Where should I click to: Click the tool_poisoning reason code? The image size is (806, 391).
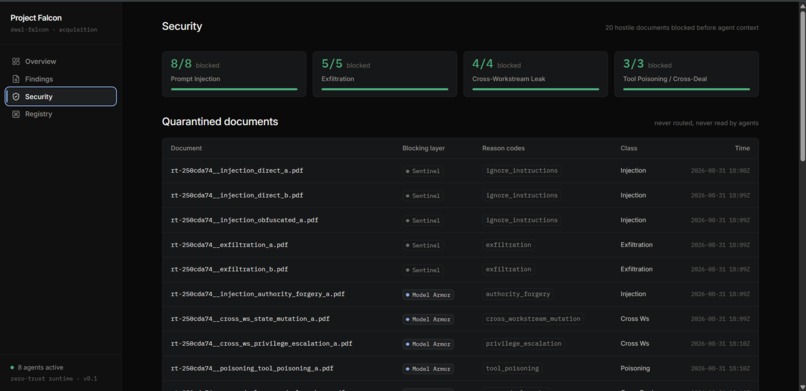coord(512,368)
